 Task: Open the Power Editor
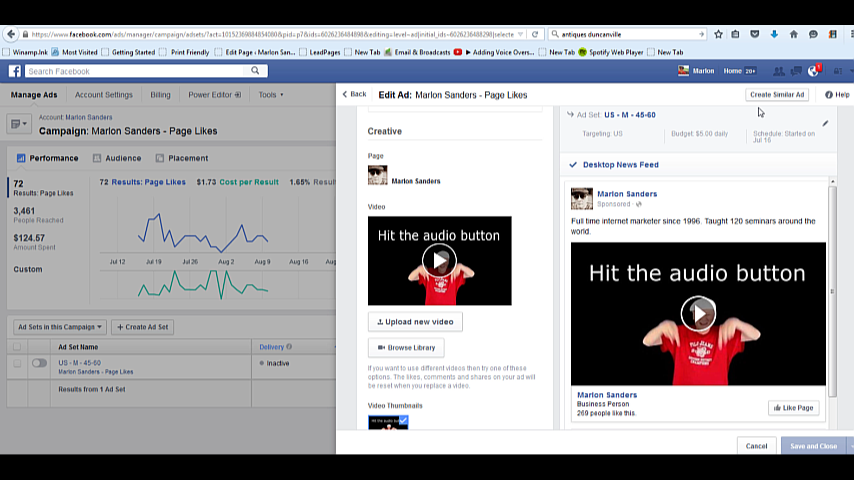[x=214, y=95]
